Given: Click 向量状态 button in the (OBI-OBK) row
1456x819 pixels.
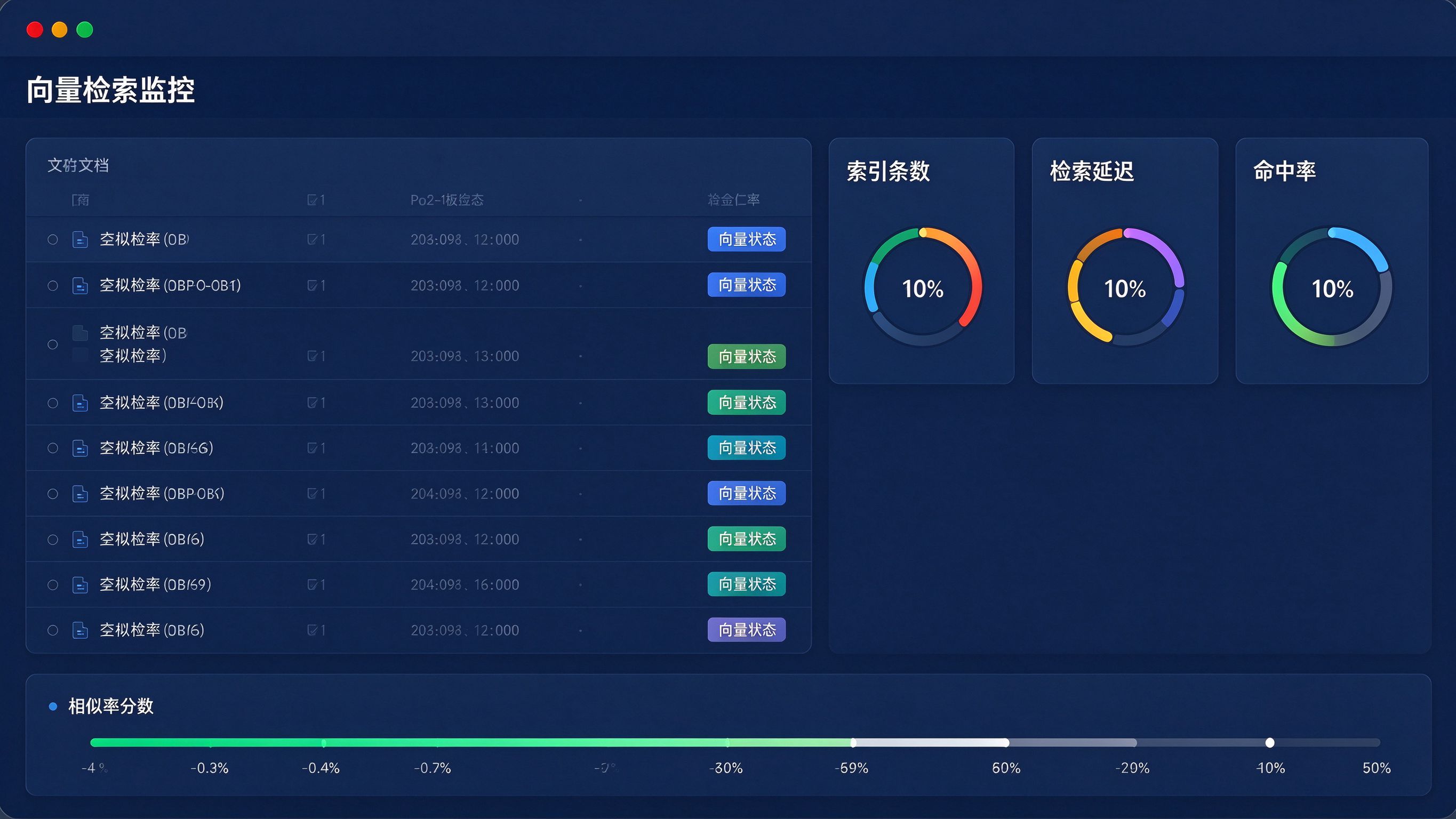Looking at the screenshot, I should [x=747, y=403].
